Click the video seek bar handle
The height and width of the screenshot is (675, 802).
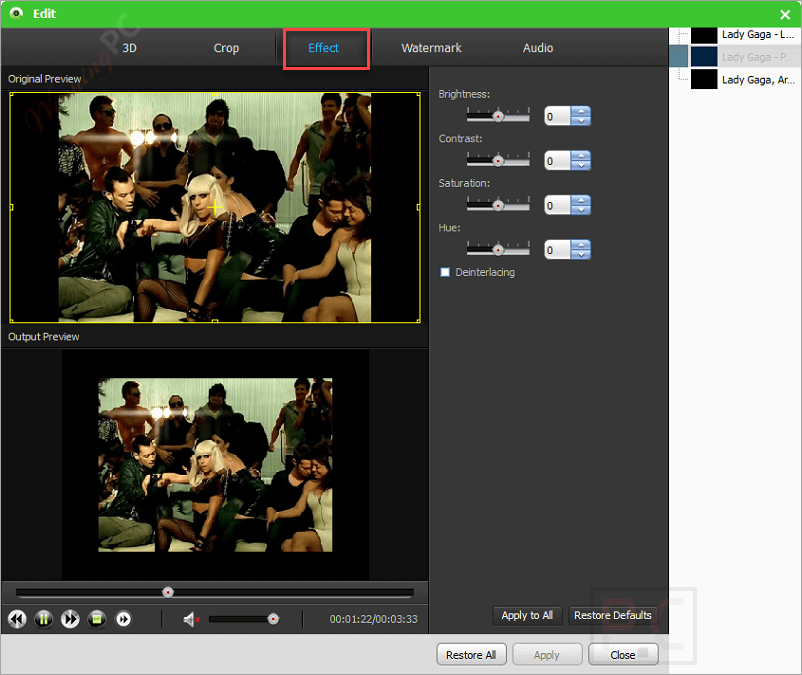[x=168, y=592]
